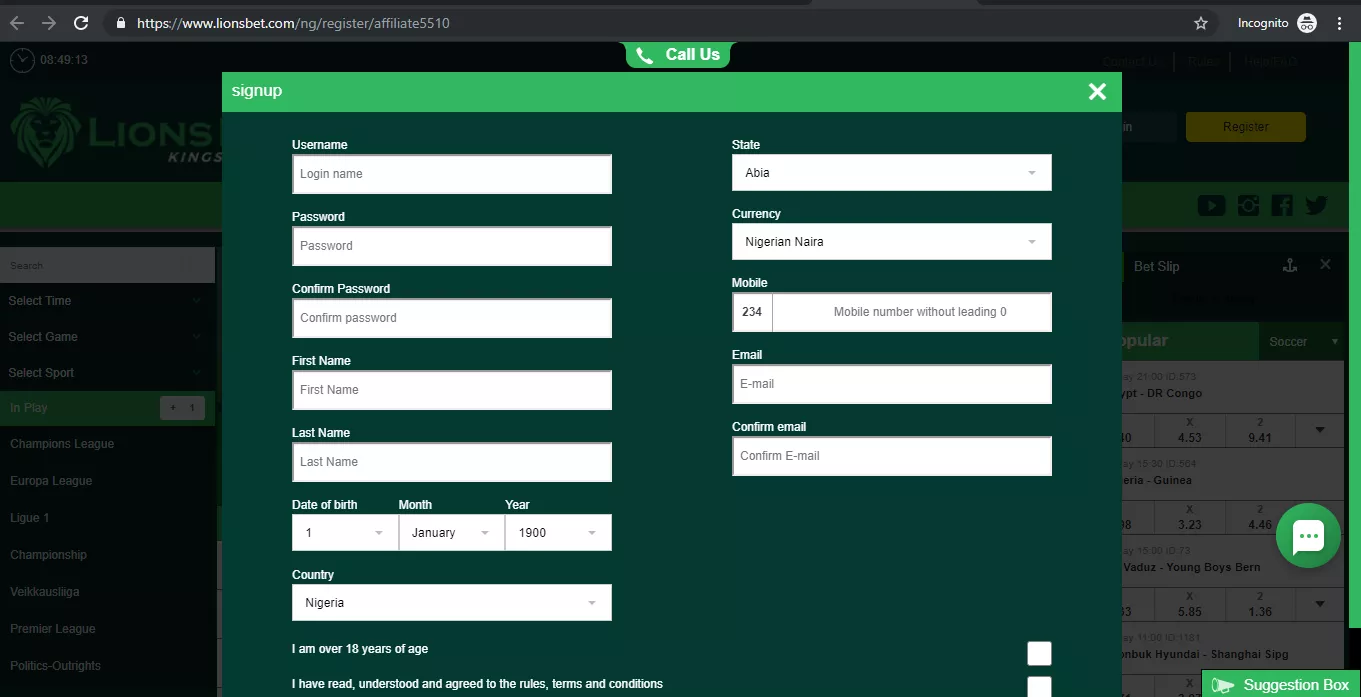
Task: Open LionsBet's Instagram page icon
Action: click(1247, 204)
